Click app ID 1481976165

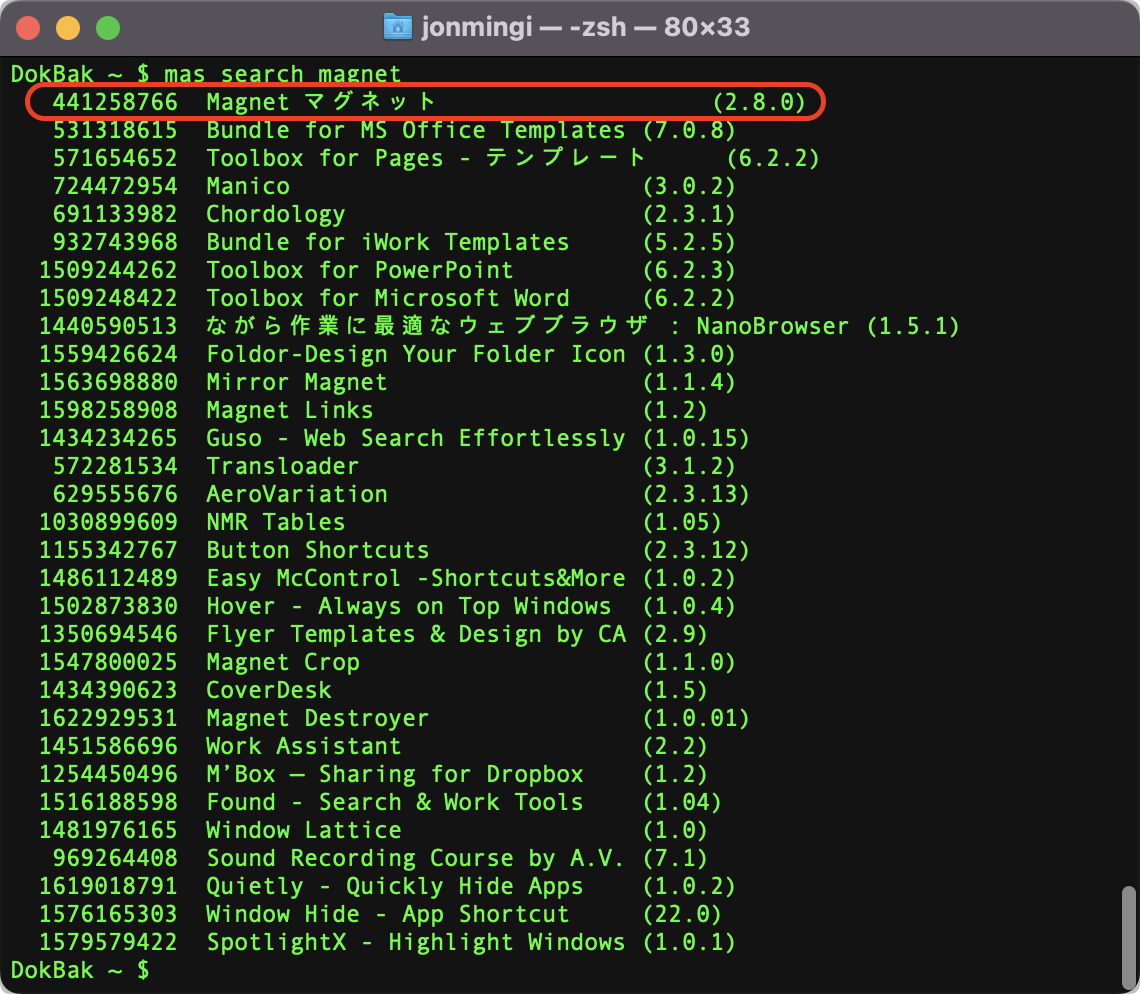pyautogui.click(x=108, y=830)
